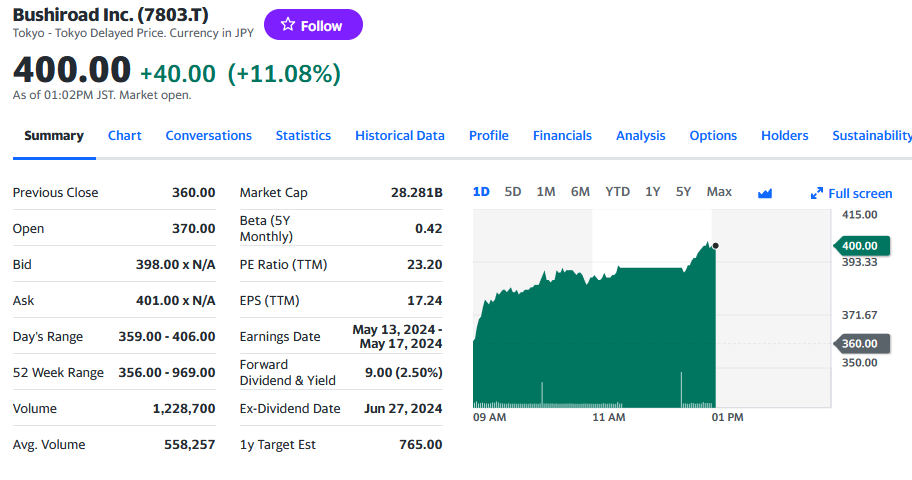Image resolution: width=912 pixels, height=480 pixels.
Task: Click 52 Week Range 356.00 - 969.00
Action: [167, 373]
